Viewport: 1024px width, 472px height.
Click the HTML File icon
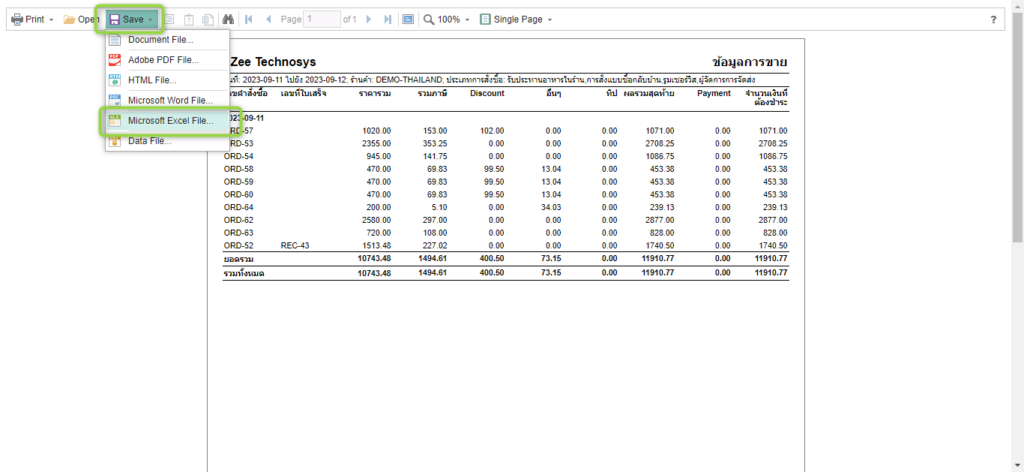(115, 80)
